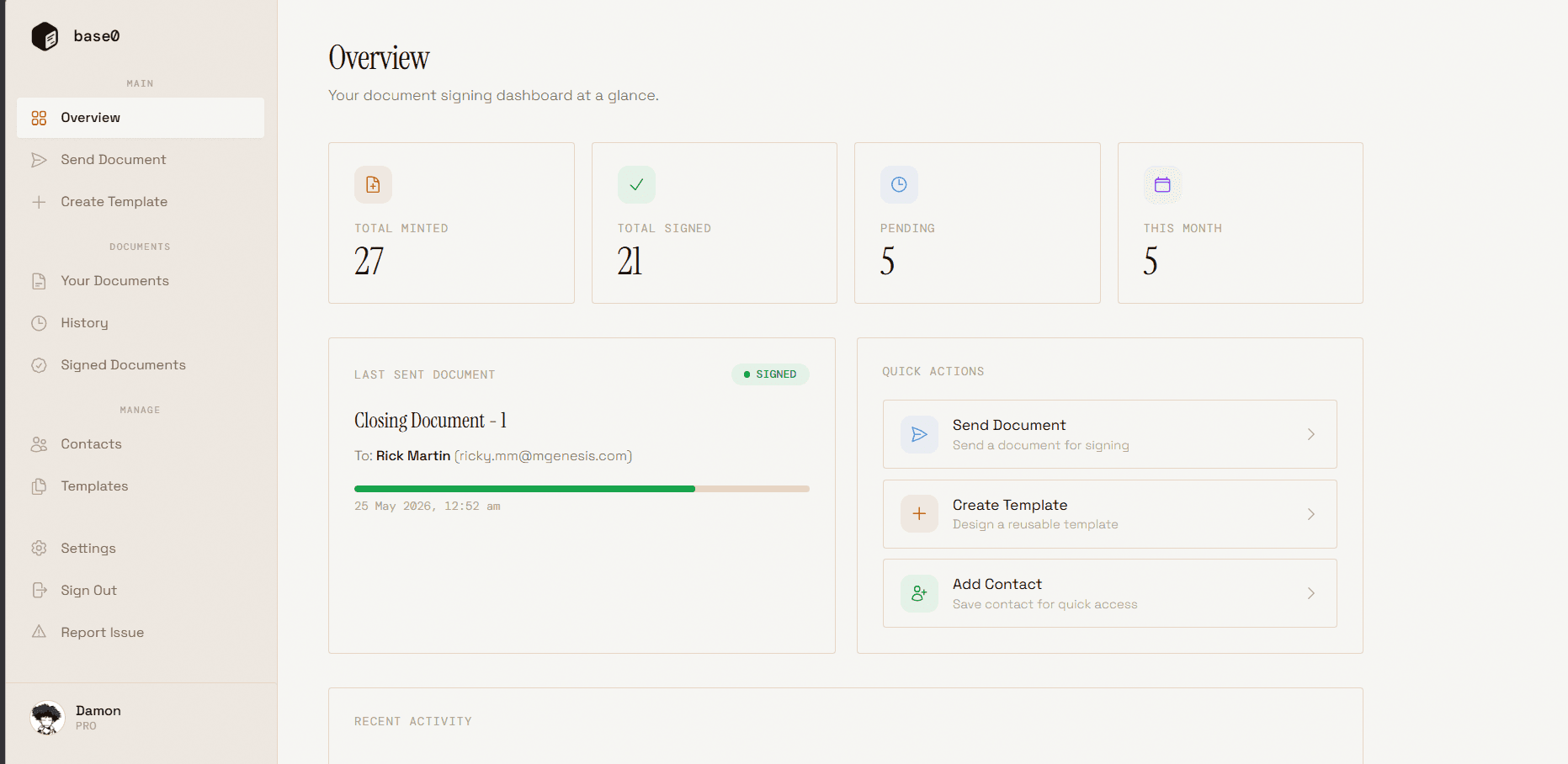
Task: Click the Total Signed green check icon
Action: tap(636, 184)
